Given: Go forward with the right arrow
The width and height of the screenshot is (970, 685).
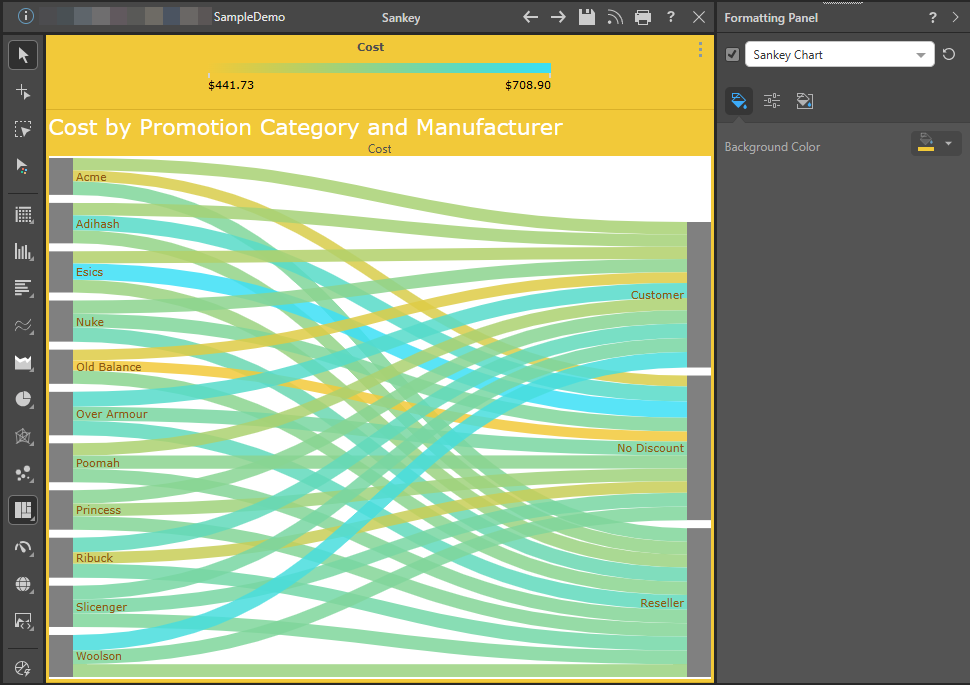Looking at the screenshot, I should coord(558,17).
